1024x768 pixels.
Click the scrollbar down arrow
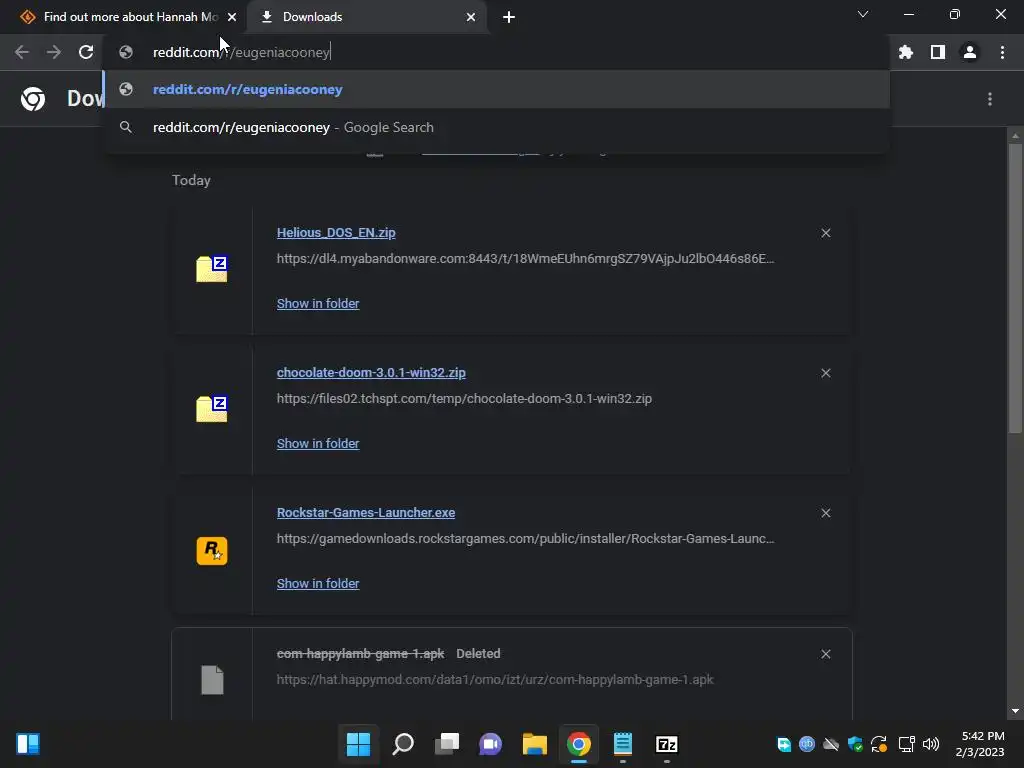coord(1015,711)
